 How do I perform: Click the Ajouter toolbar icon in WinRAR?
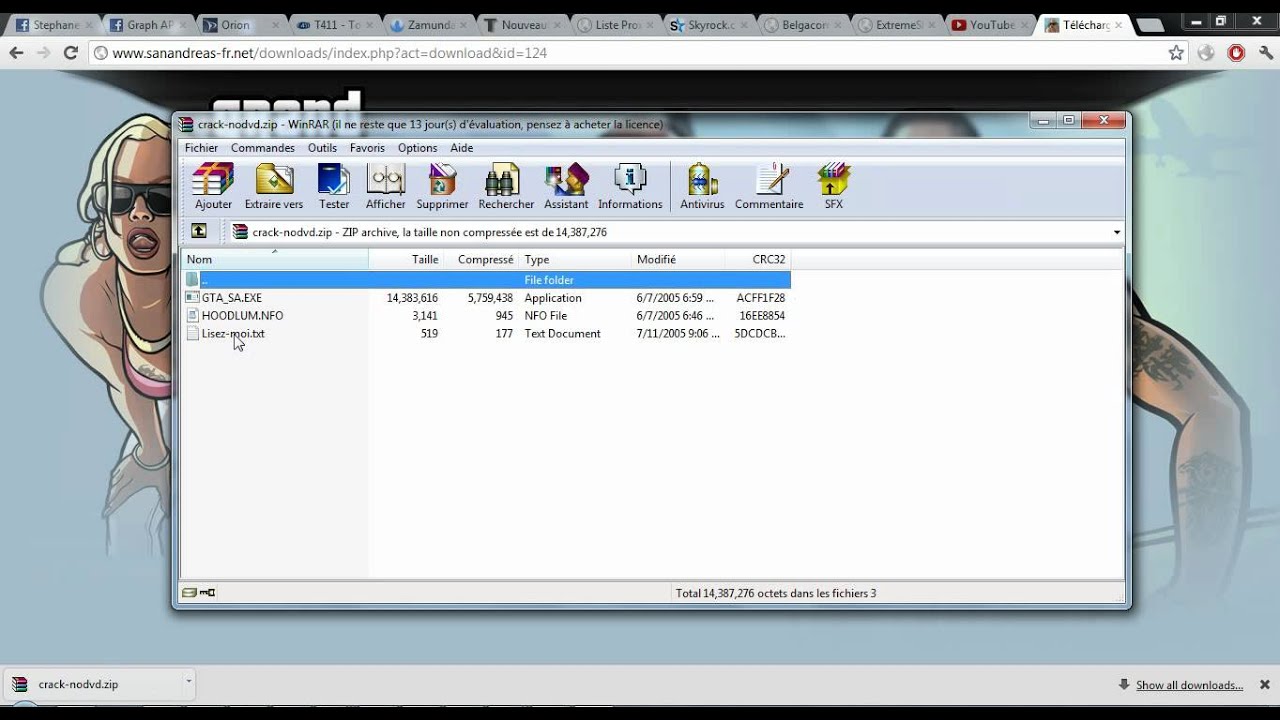pos(213,180)
